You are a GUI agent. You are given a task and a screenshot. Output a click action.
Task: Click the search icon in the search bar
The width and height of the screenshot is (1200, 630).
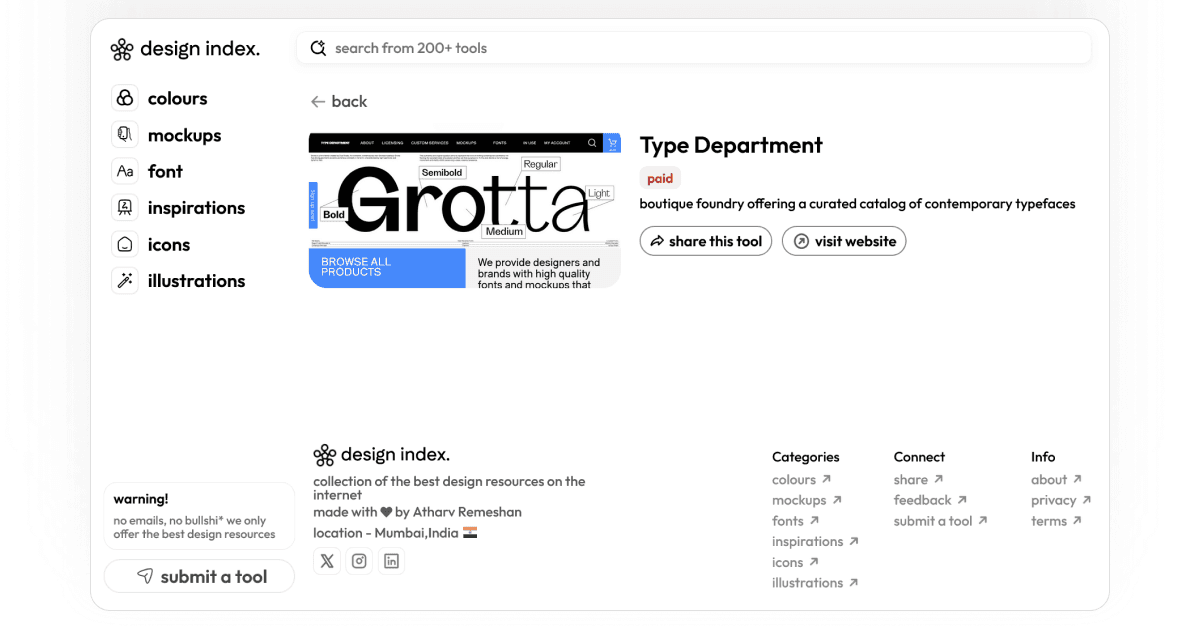[x=316, y=47]
